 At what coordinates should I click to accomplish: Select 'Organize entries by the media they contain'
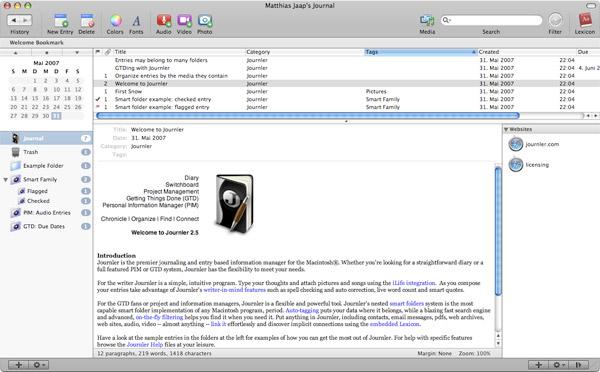(347, 76)
